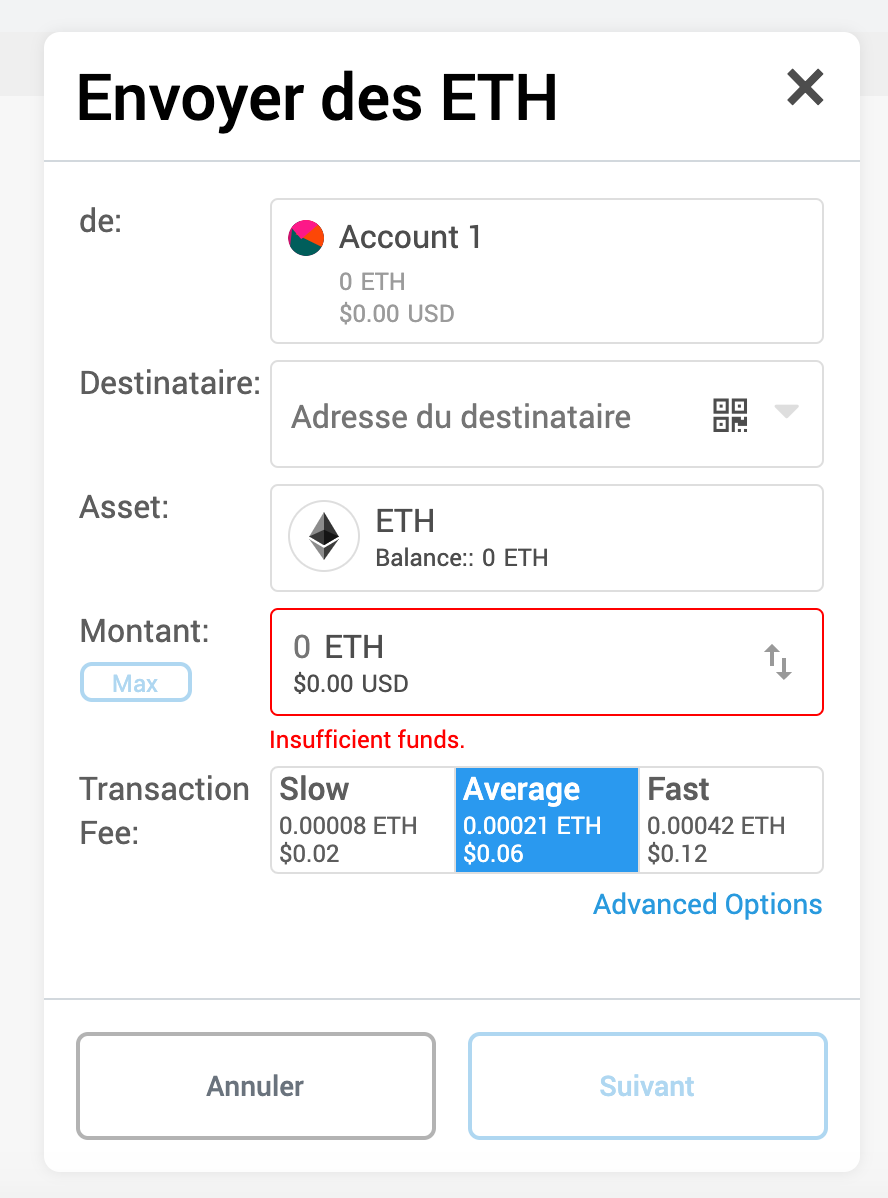
Task: Select the Fast transaction fee option
Action: tap(731, 820)
